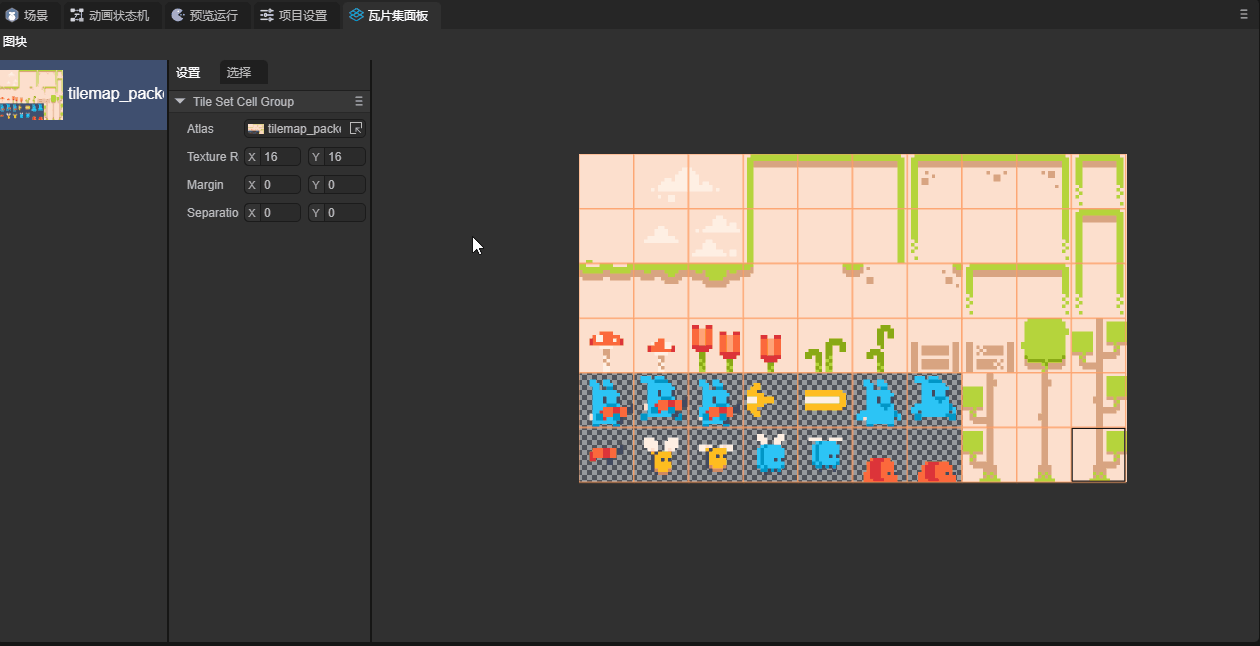Open the Tile Set Cell Group options menu
The image size is (1260, 646).
359,102
